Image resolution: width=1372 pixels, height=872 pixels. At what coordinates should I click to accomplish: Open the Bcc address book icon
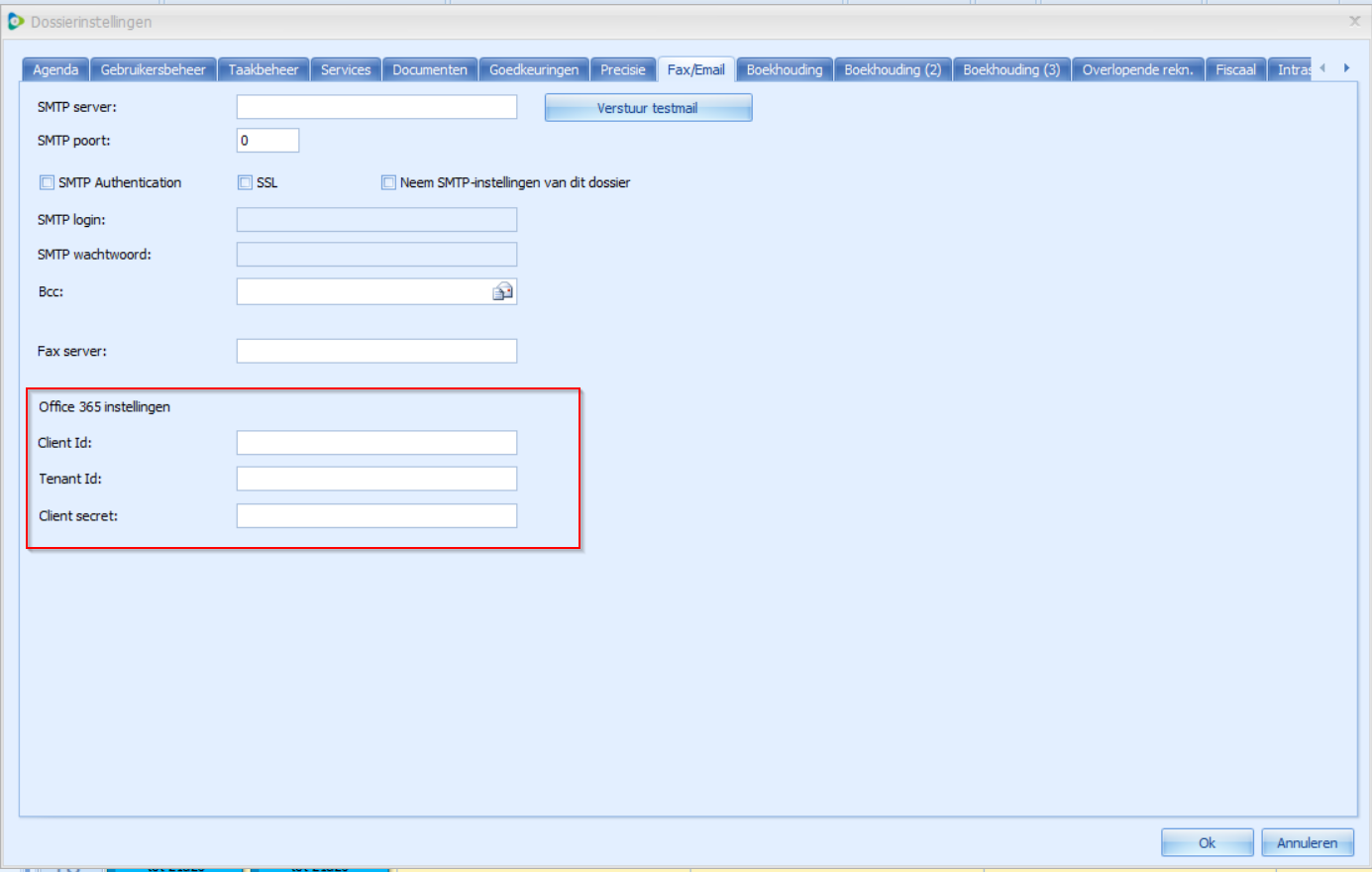tap(503, 291)
